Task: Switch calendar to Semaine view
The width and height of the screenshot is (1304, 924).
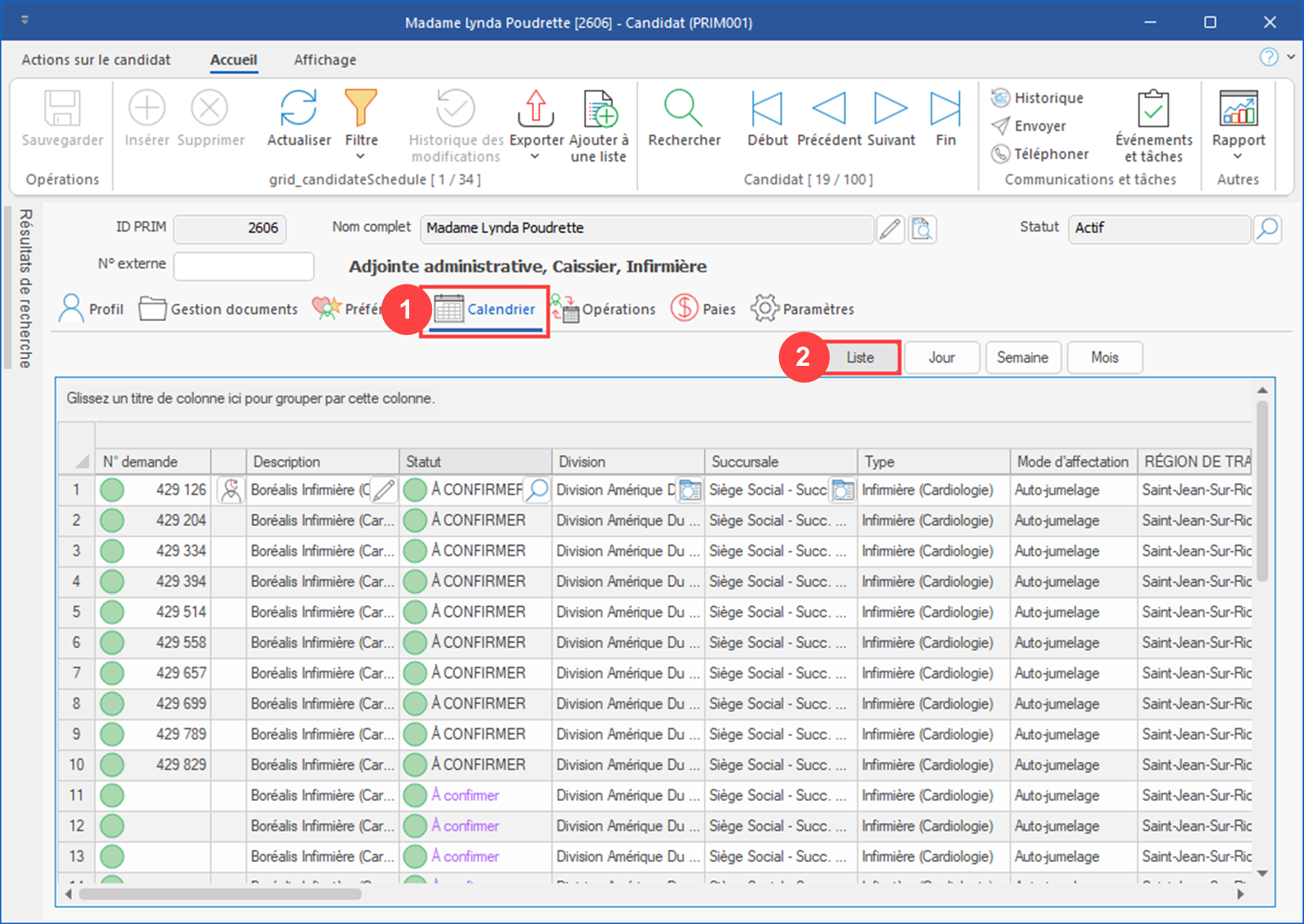Action: click(x=1022, y=358)
